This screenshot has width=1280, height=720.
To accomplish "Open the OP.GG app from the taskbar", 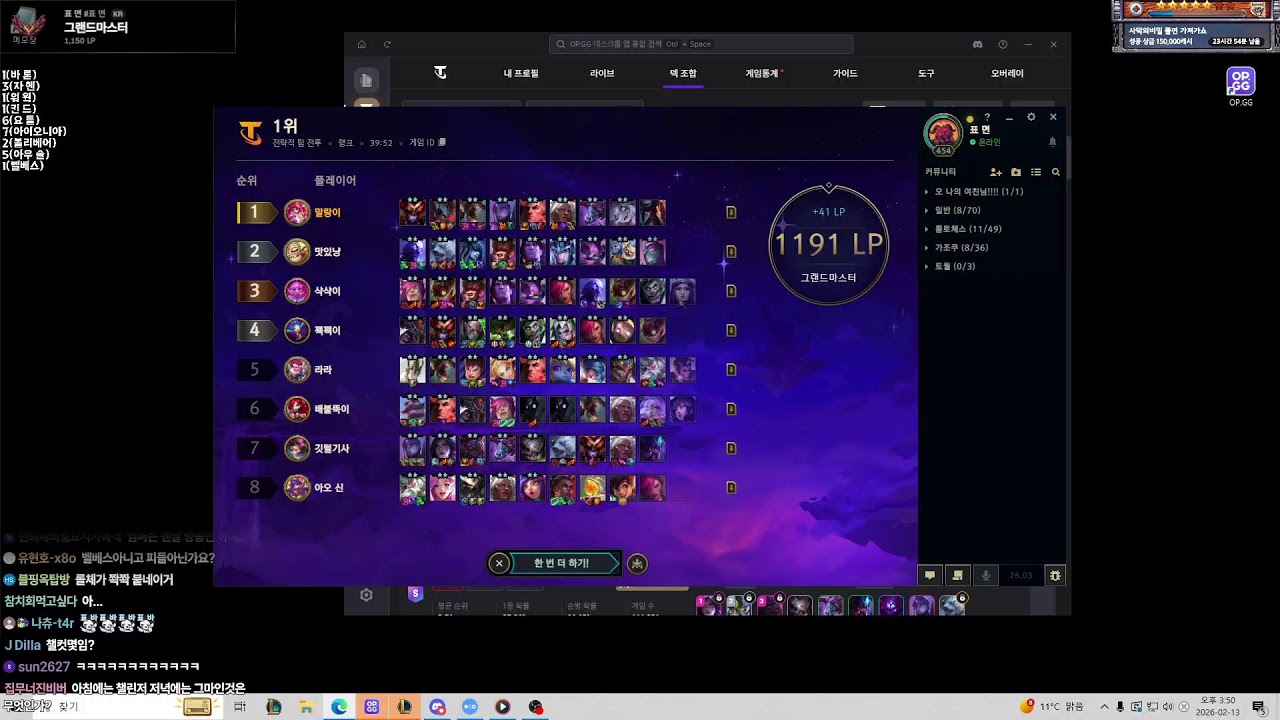I will (x=372, y=707).
